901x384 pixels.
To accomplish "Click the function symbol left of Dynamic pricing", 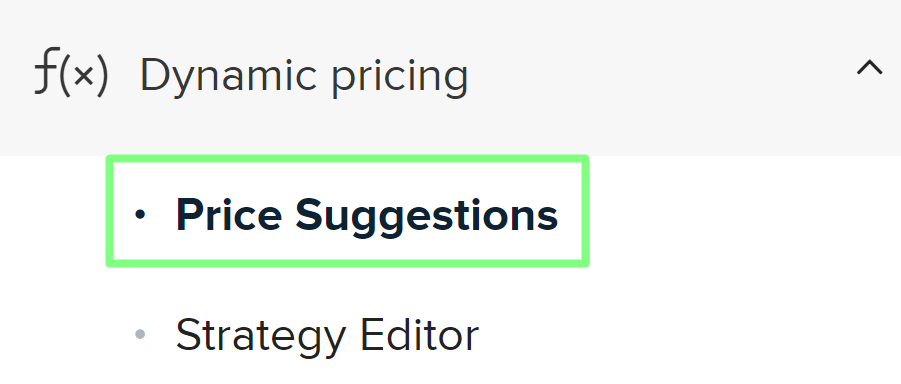I will (x=71, y=74).
